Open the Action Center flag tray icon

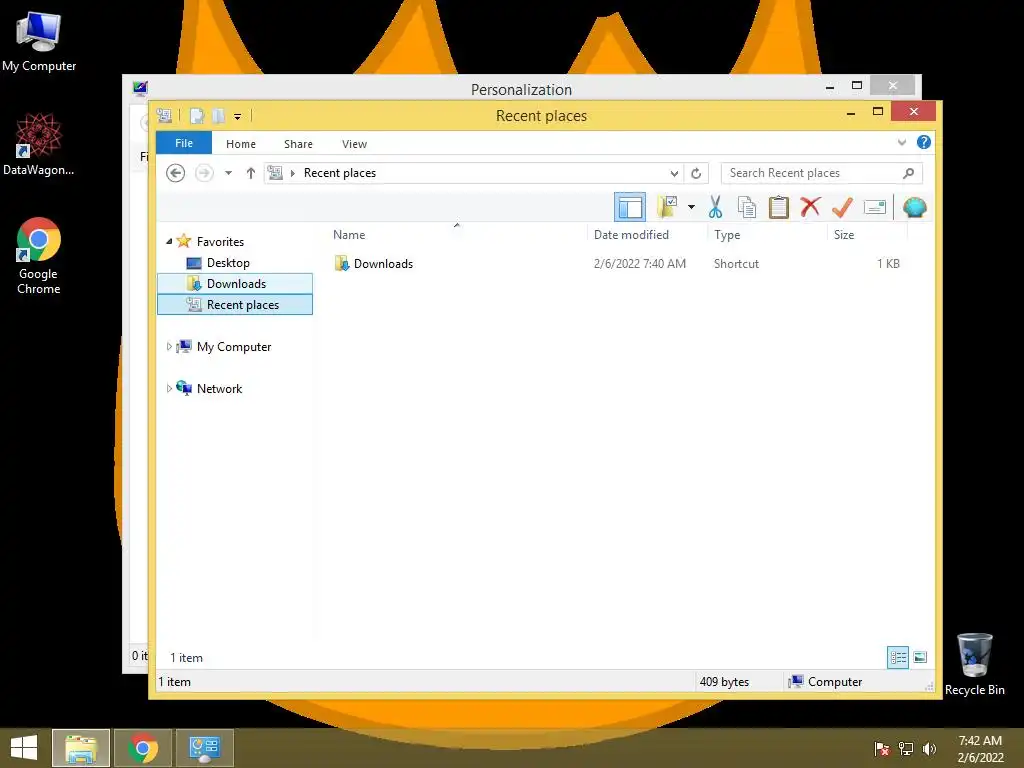click(x=882, y=748)
